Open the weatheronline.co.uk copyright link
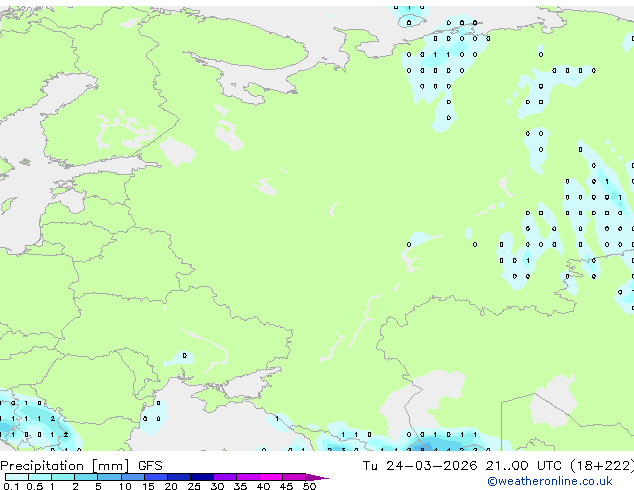 549,481
